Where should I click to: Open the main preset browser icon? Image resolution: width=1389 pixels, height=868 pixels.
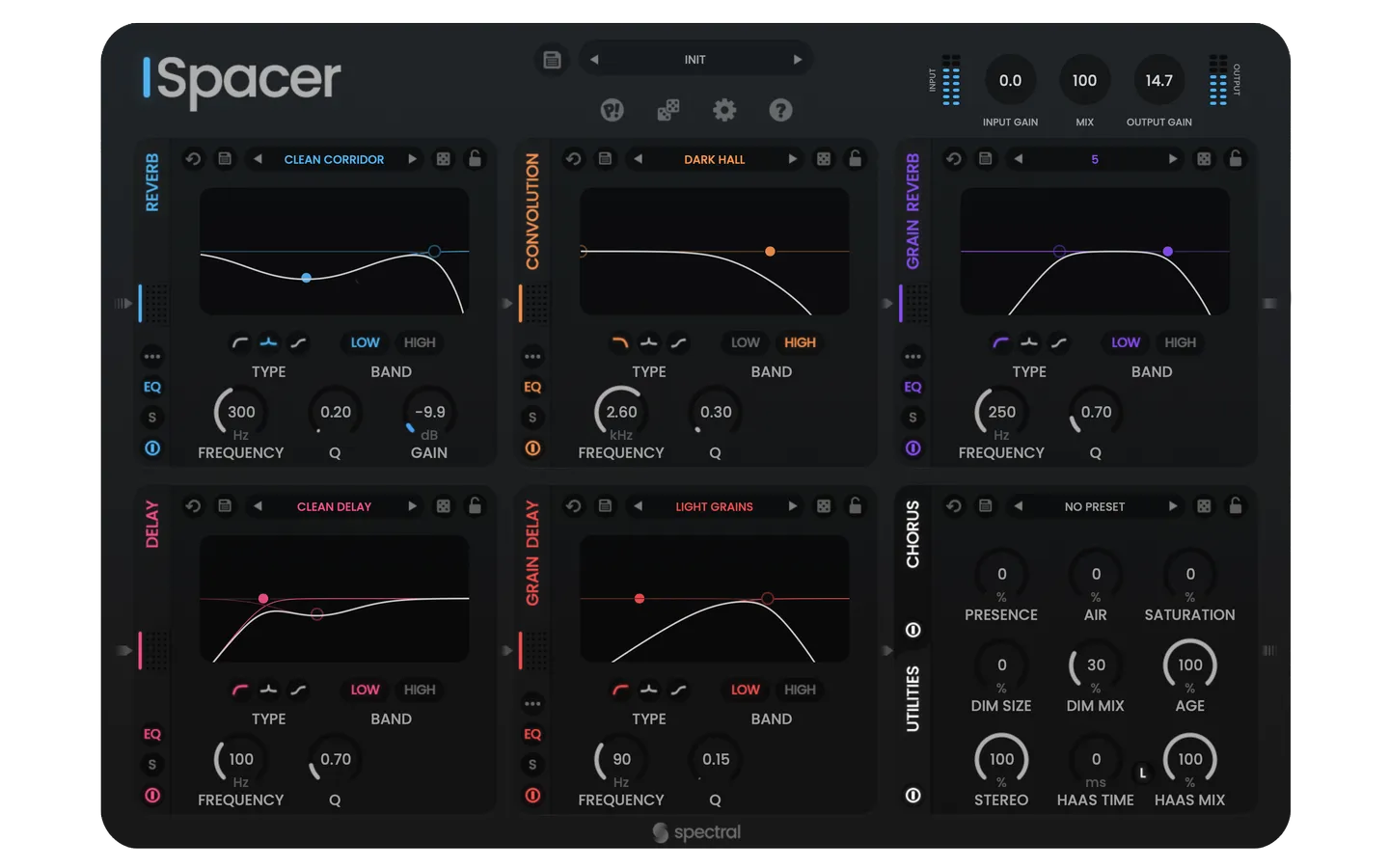tap(552, 60)
